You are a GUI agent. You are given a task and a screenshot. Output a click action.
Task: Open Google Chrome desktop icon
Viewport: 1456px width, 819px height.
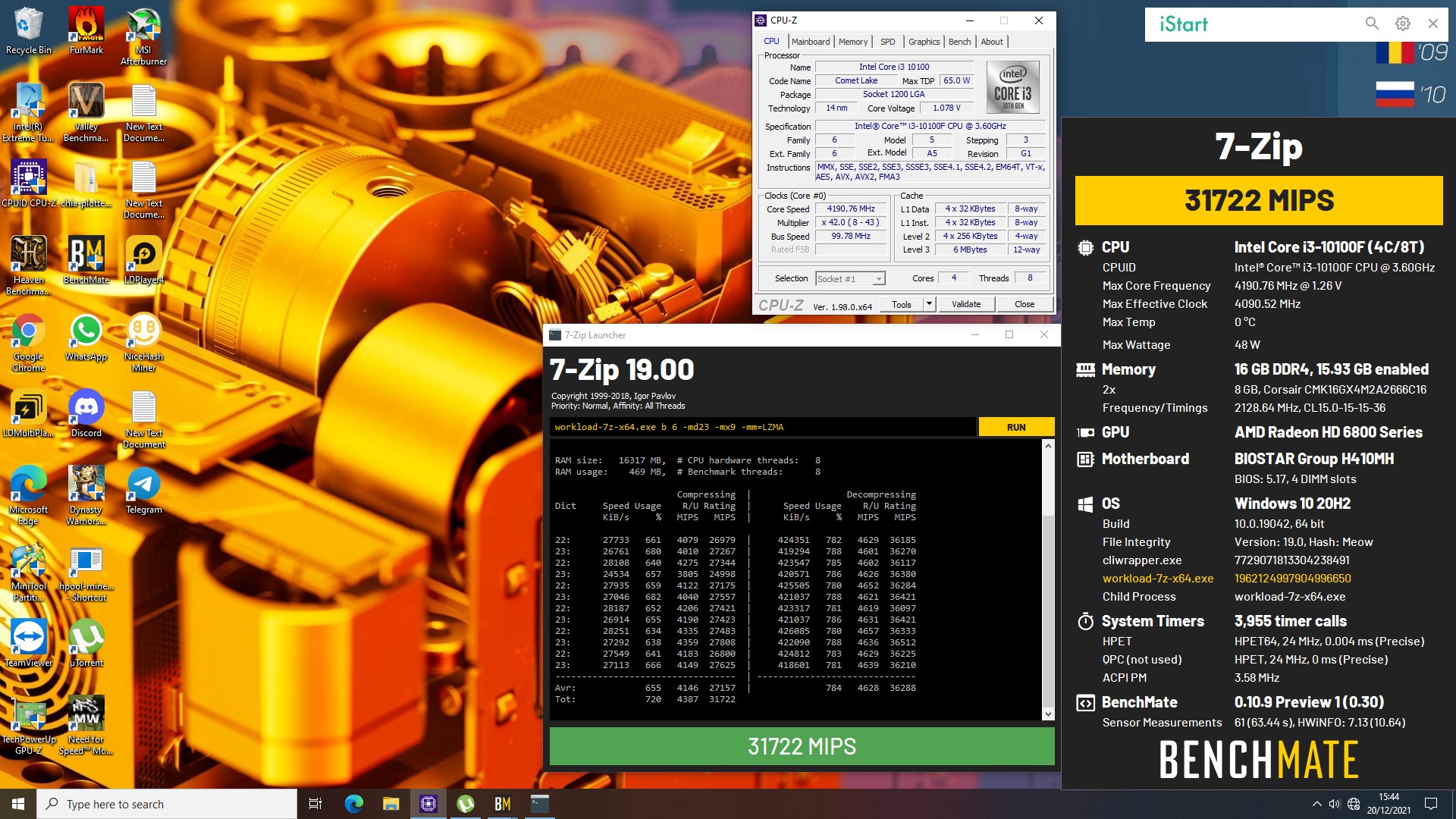coord(28,343)
